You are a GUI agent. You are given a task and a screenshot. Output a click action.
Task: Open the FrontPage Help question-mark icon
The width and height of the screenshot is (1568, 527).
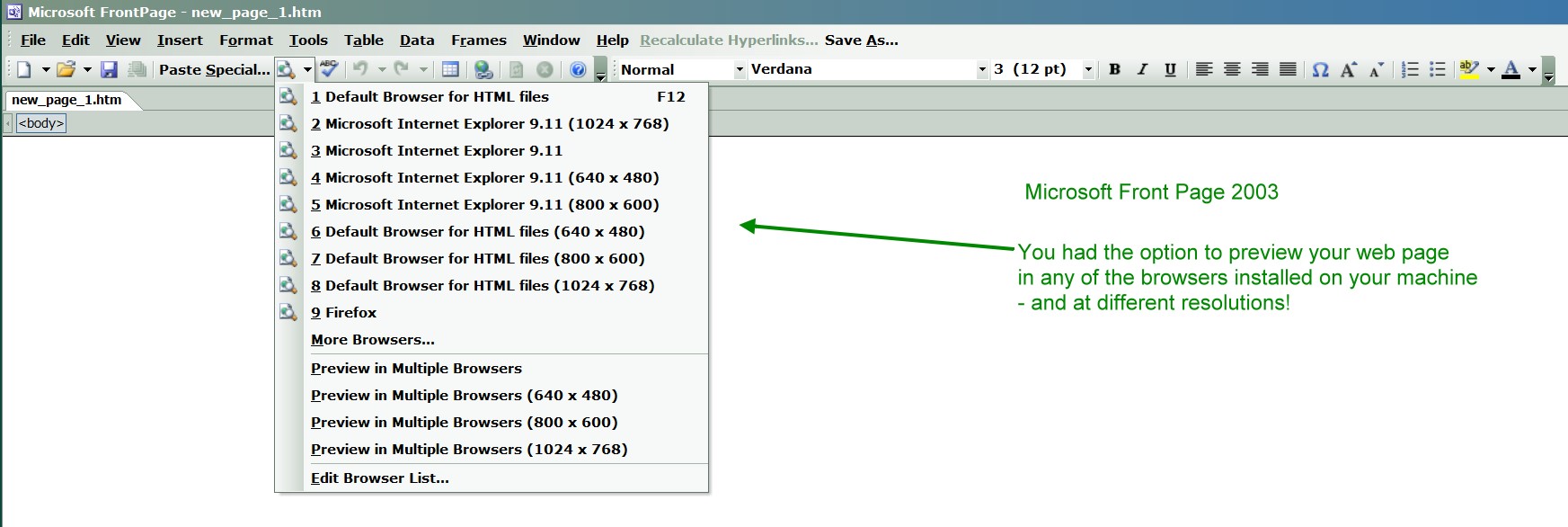[x=578, y=69]
